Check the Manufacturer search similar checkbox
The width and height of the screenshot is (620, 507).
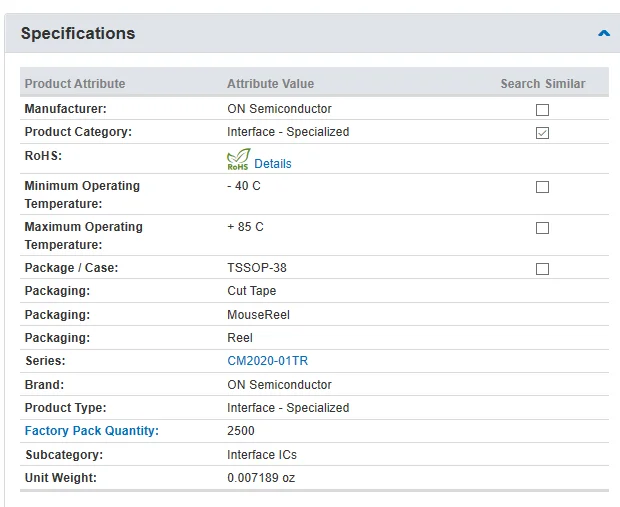[x=542, y=110]
